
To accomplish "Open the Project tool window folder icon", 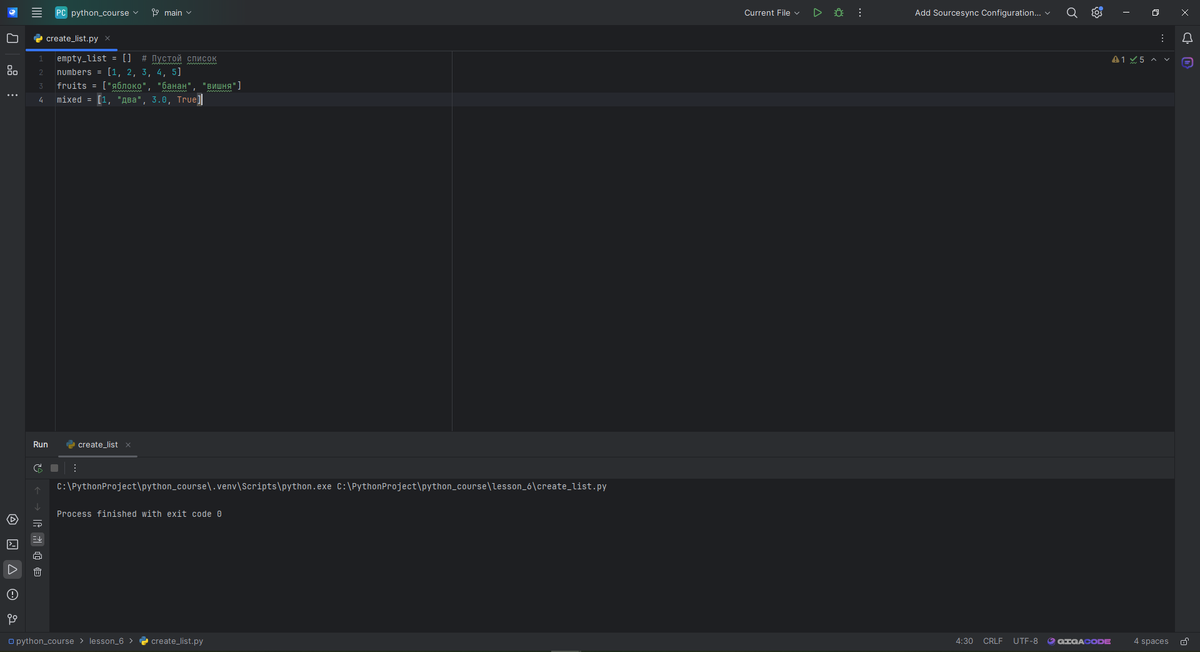I will pyautogui.click(x=12, y=38).
